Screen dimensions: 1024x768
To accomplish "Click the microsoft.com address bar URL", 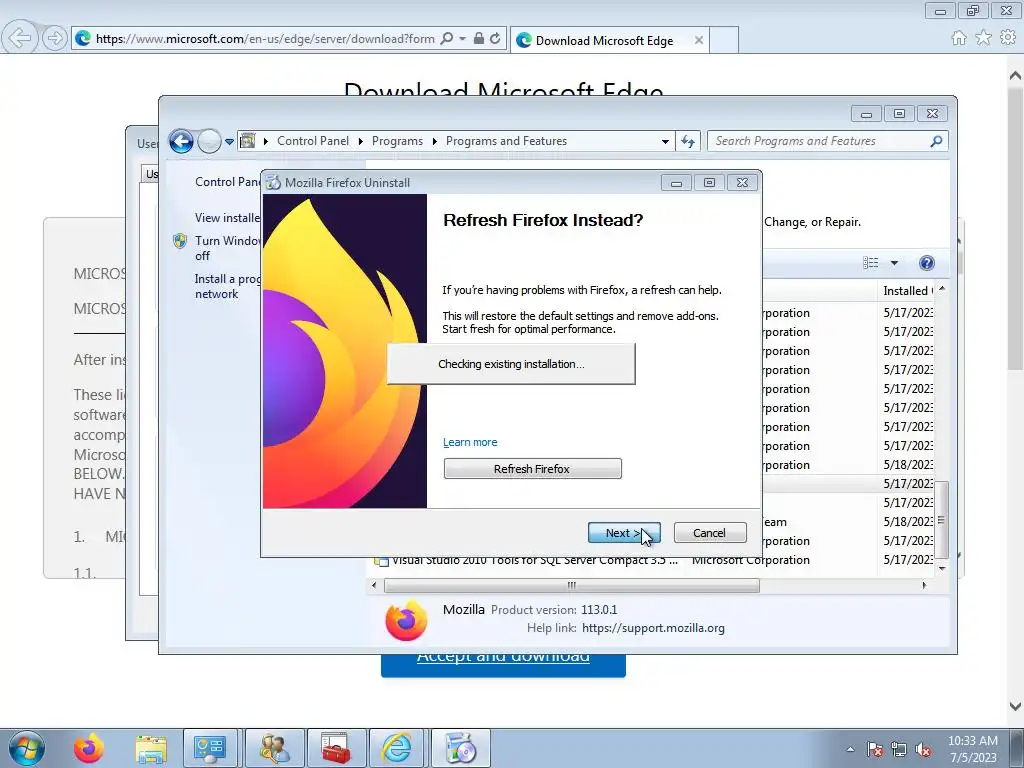I will click(264, 39).
